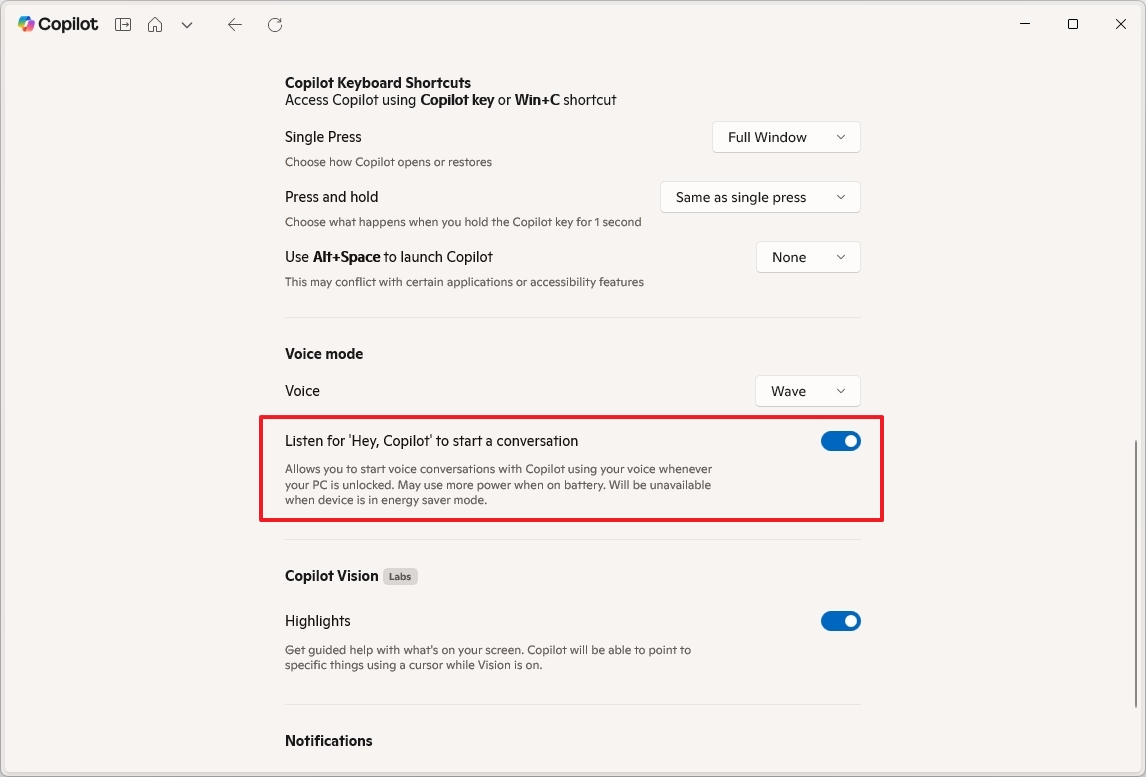Open the 'Same as single press' dropdown
1146x777 pixels.
[760, 197]
